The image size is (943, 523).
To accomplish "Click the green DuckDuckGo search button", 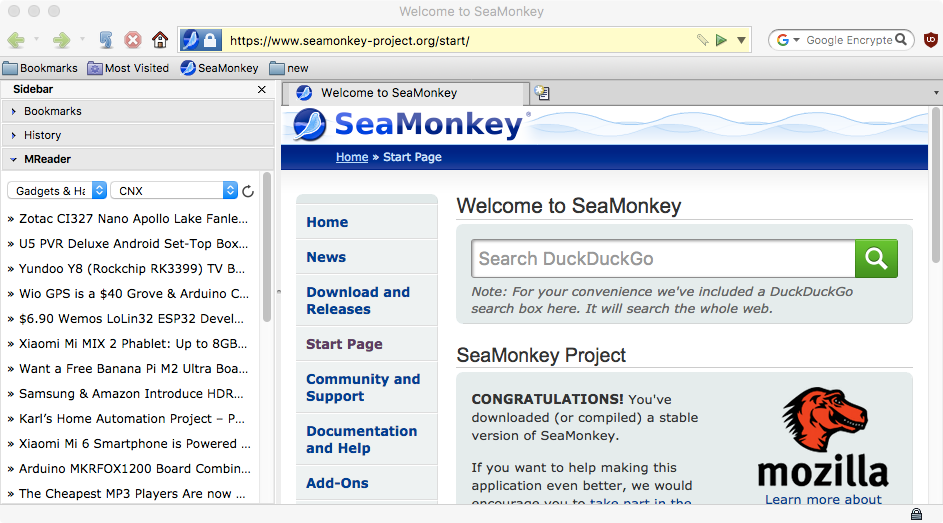I will (876, 258).
